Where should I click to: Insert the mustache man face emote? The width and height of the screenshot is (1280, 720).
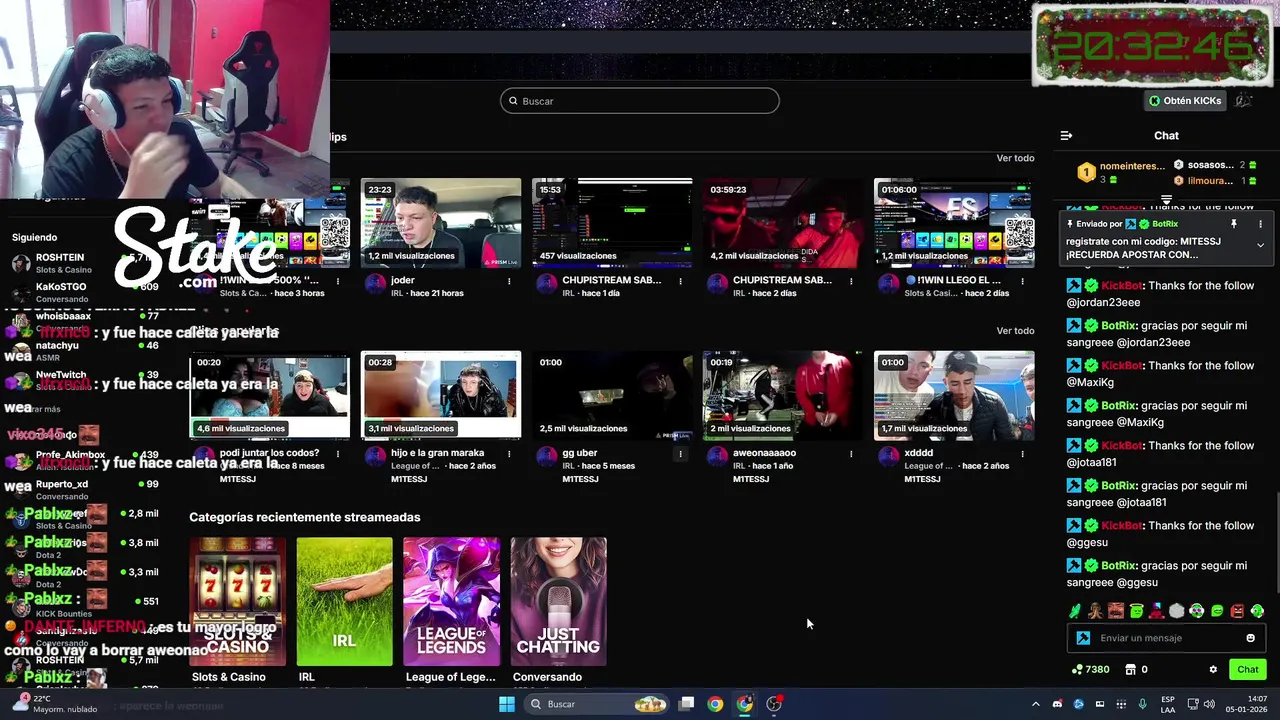point(1115,611)
